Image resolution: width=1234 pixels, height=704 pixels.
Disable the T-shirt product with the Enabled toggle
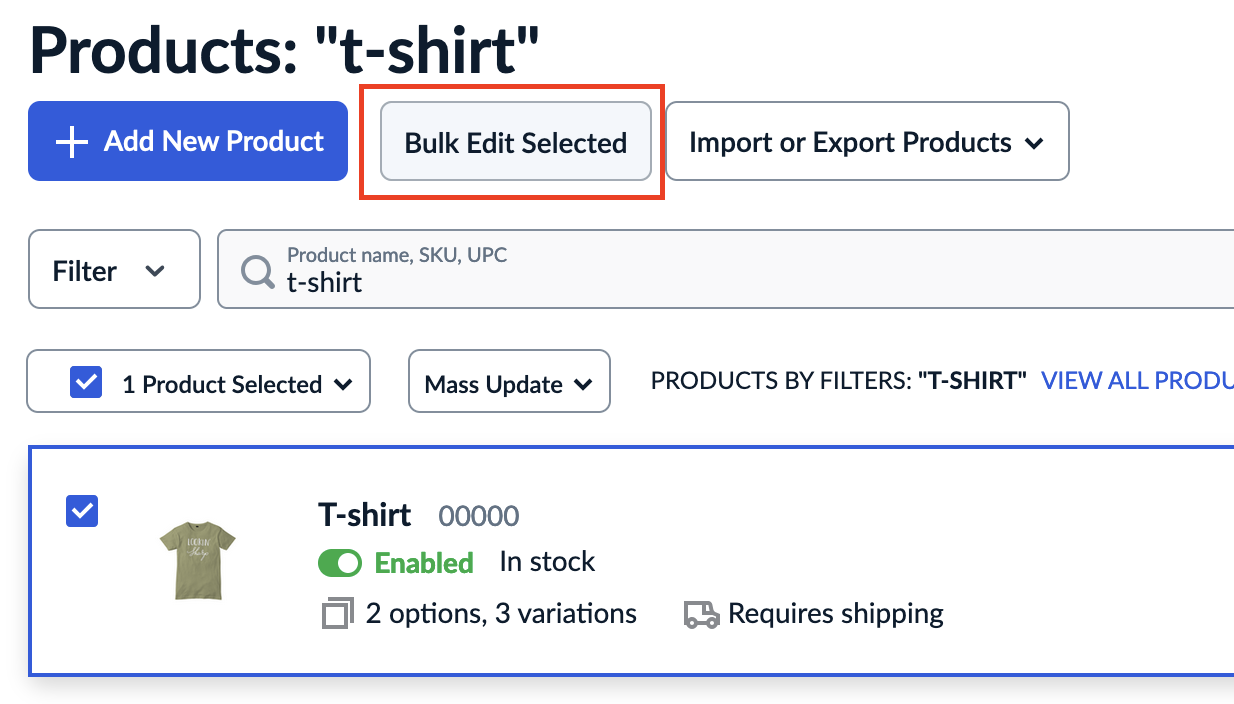point(340,562)
